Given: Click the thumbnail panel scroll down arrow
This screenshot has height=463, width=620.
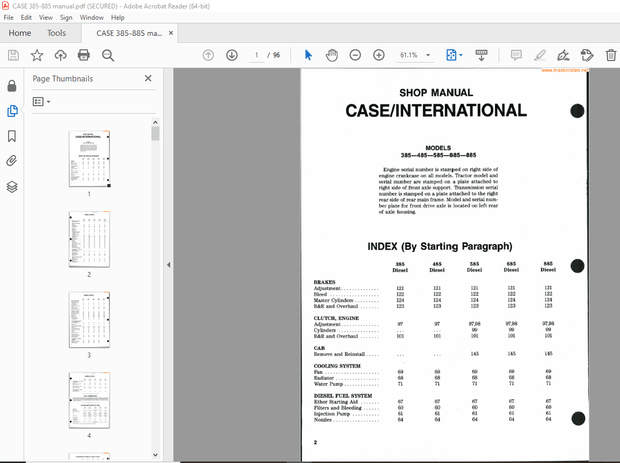Looking at the screenshot, I should click(x=155, y=455).
